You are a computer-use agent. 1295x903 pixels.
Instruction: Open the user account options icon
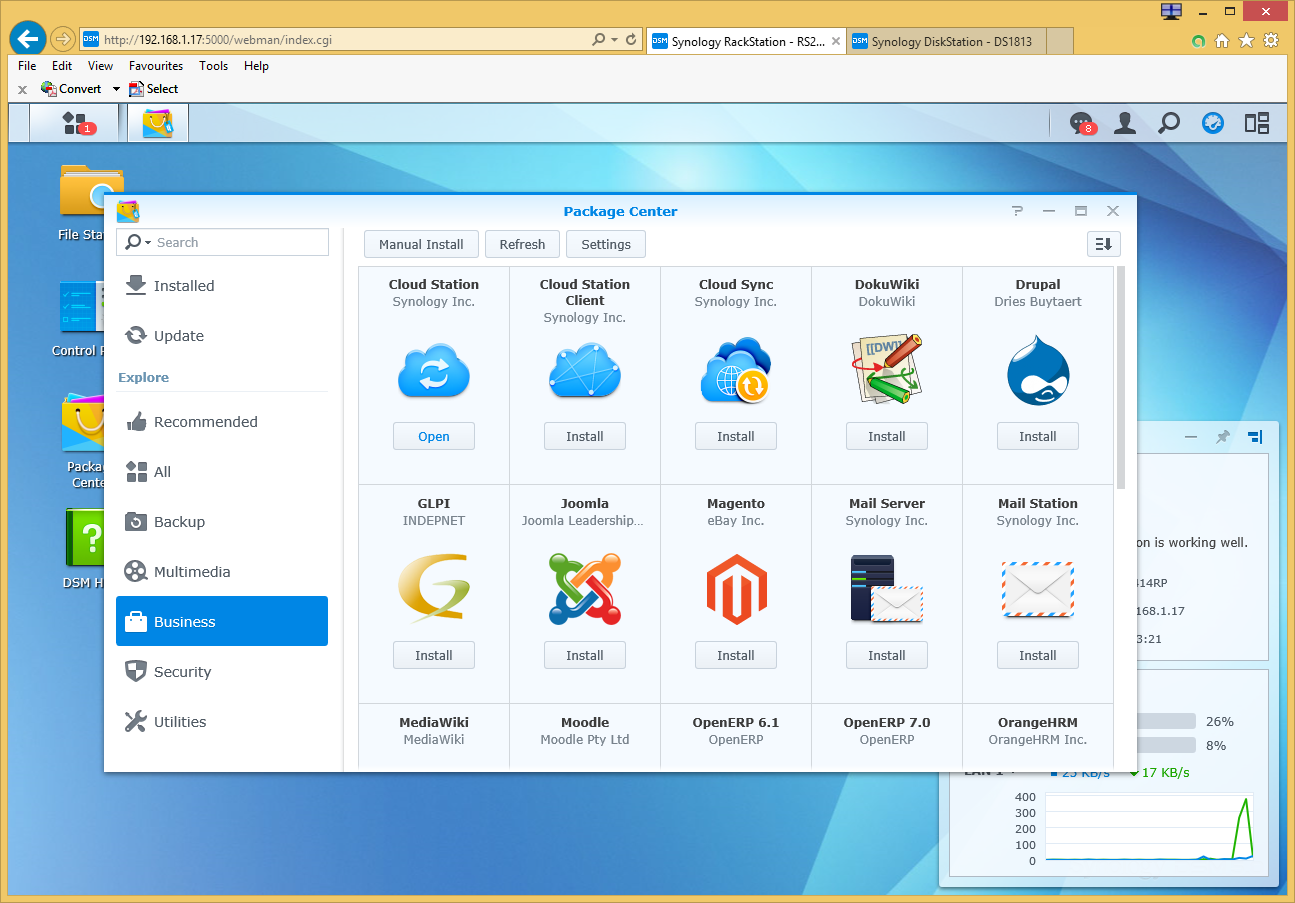(1125, 123)
